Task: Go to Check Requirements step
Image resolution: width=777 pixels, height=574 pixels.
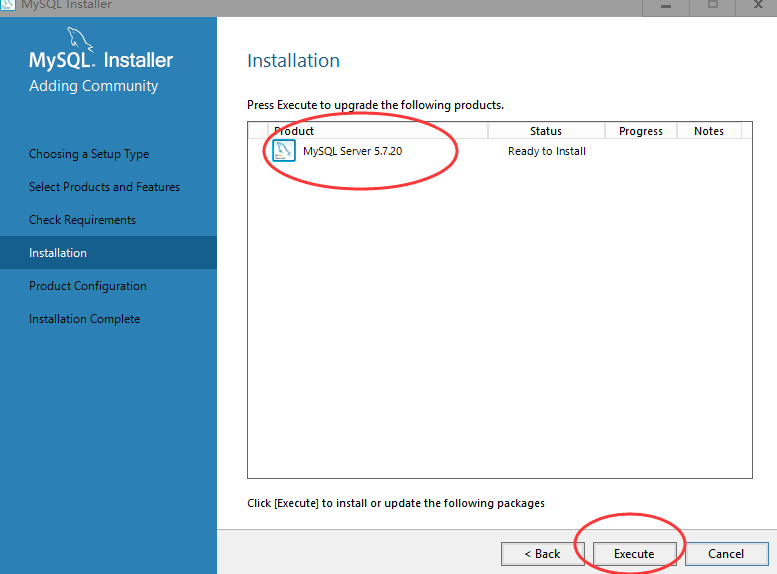Action: point(82,220)
